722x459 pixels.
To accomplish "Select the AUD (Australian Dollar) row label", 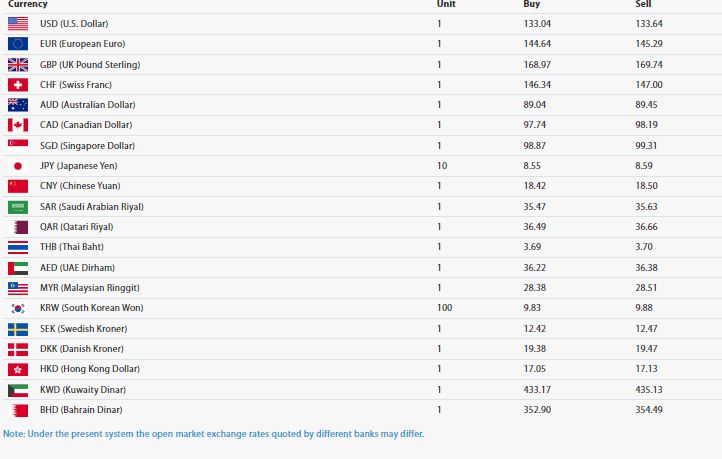I will 87,105.
